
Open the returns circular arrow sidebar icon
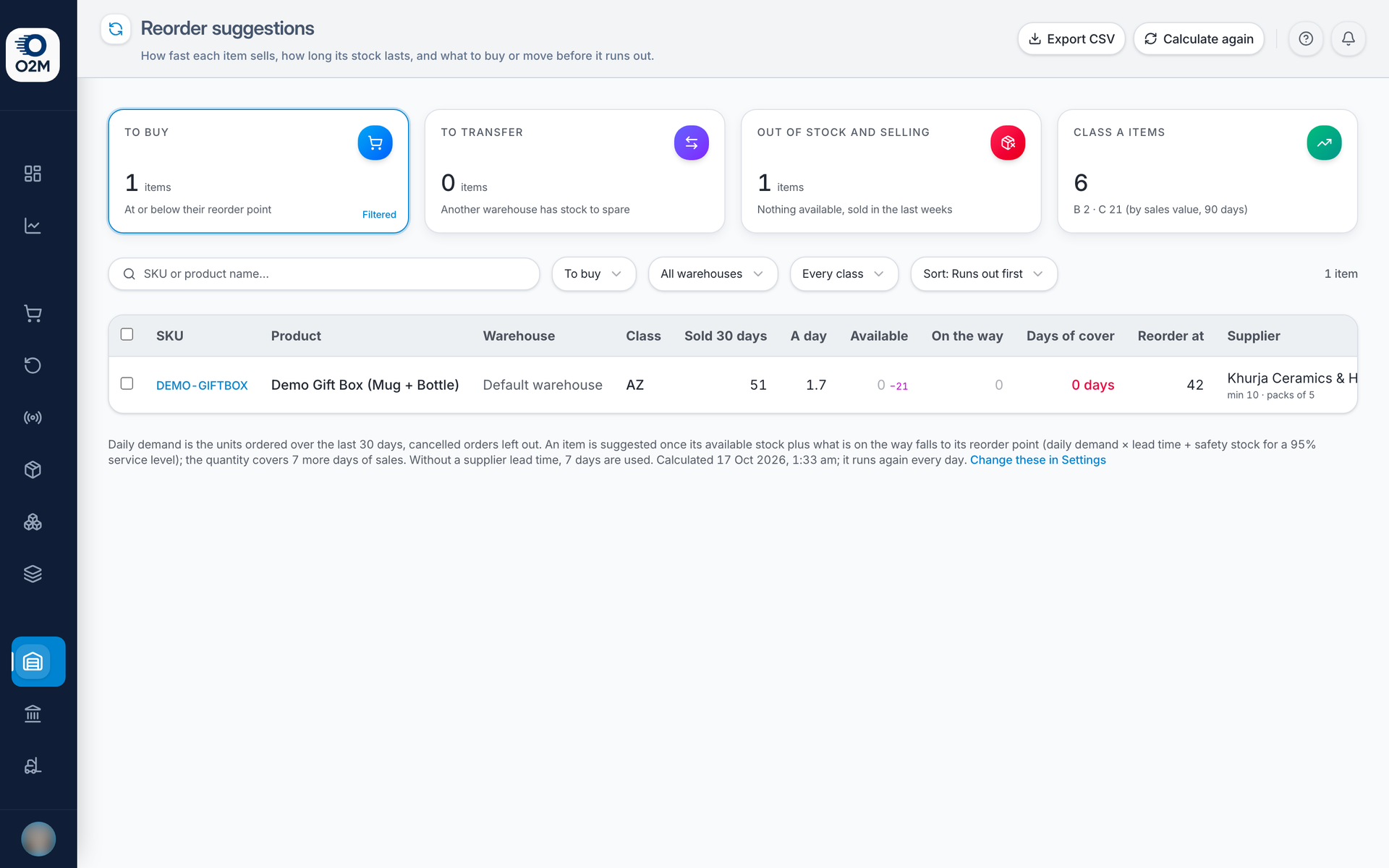tap(33, 365)
